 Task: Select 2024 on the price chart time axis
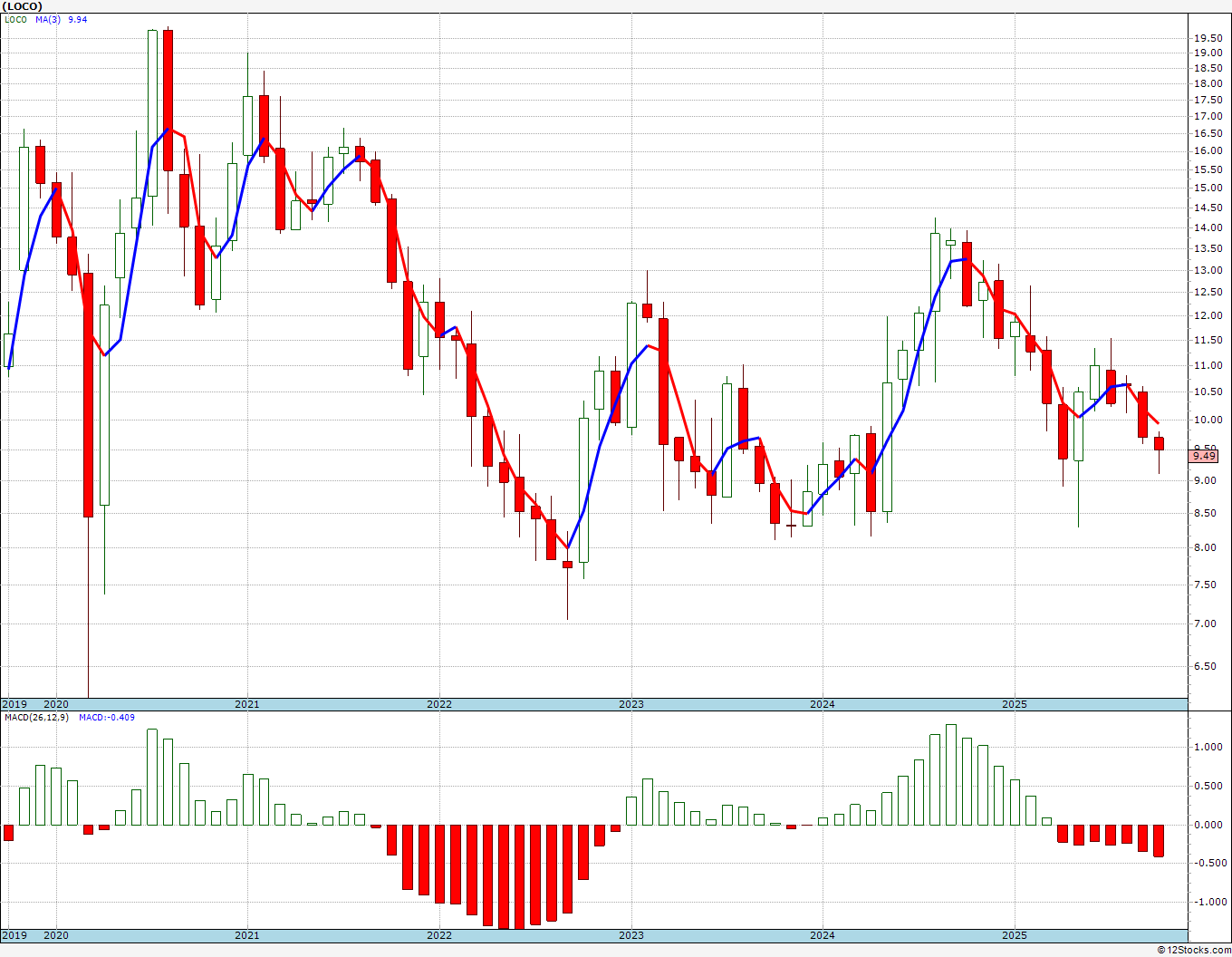pos(823,704)
